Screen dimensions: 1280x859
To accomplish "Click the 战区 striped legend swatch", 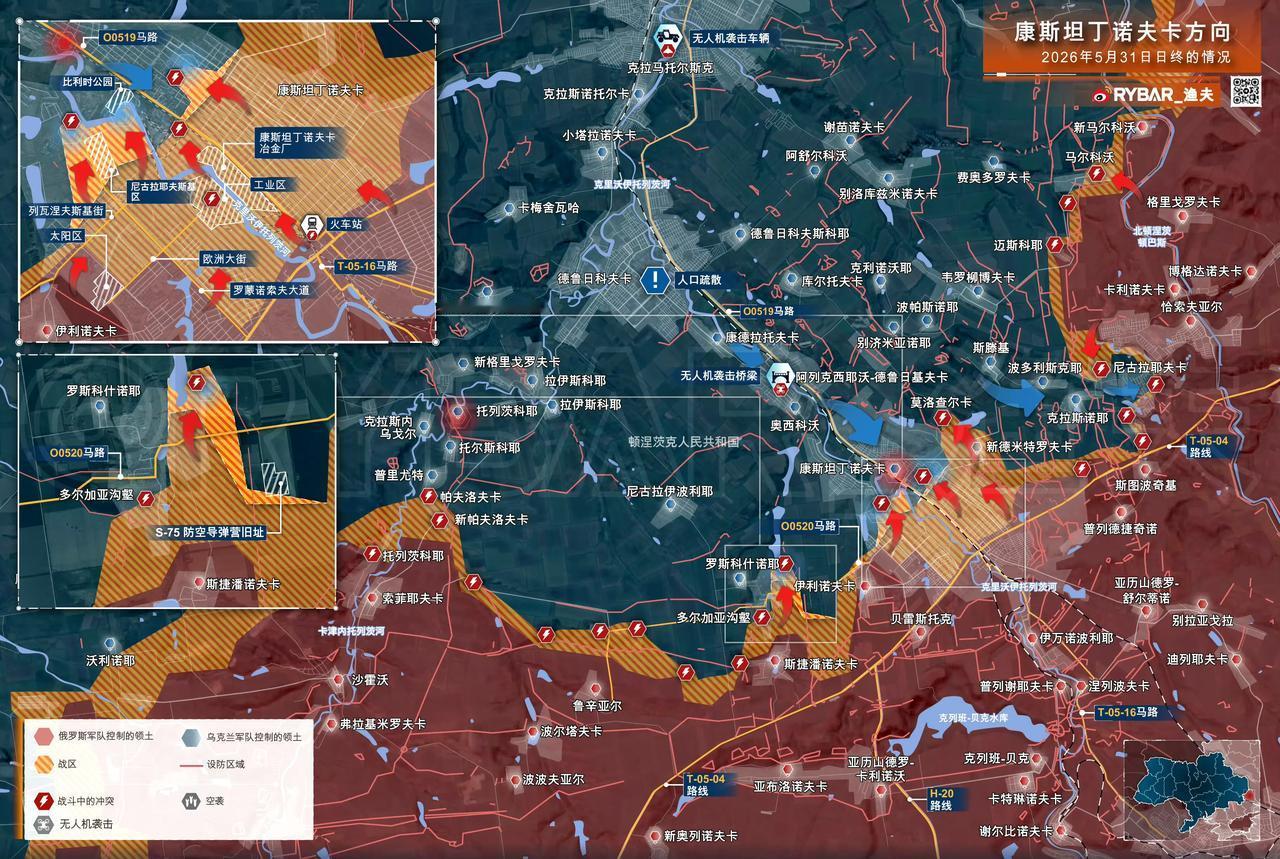I will pyautogui.click(x=43, y=765).
